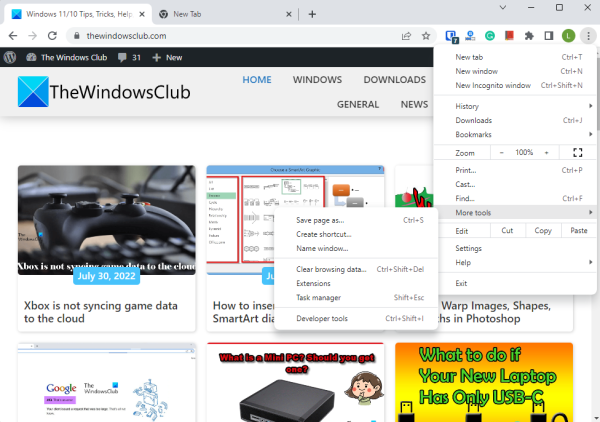Click the TheWindowsClub site logo

tap(104, 92)
